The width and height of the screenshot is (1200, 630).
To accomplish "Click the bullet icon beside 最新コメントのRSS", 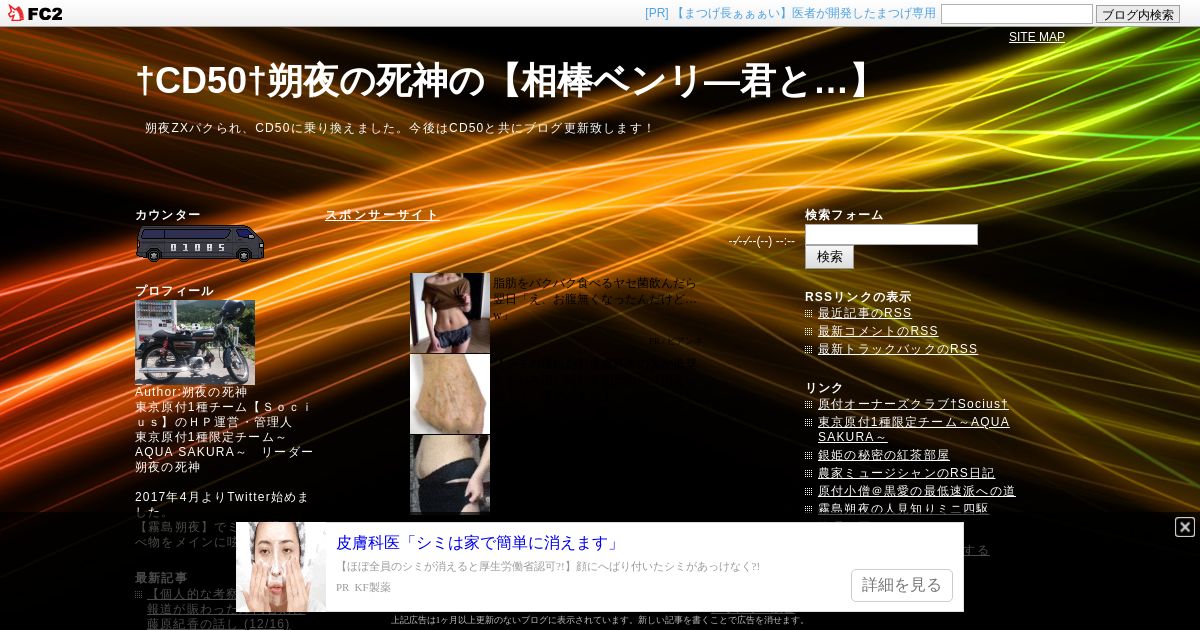I will point(809,332).
